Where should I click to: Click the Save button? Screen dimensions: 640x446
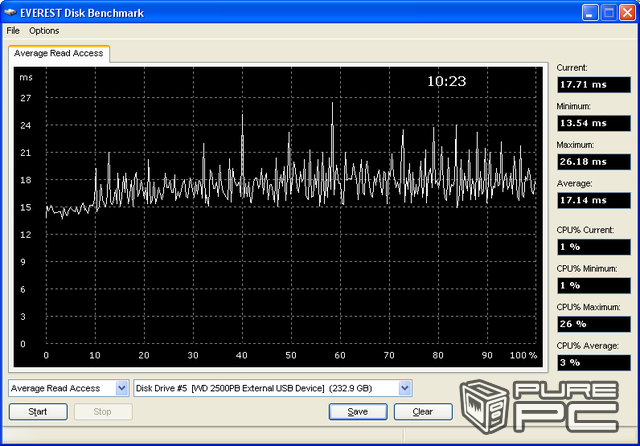click(358, 412)
